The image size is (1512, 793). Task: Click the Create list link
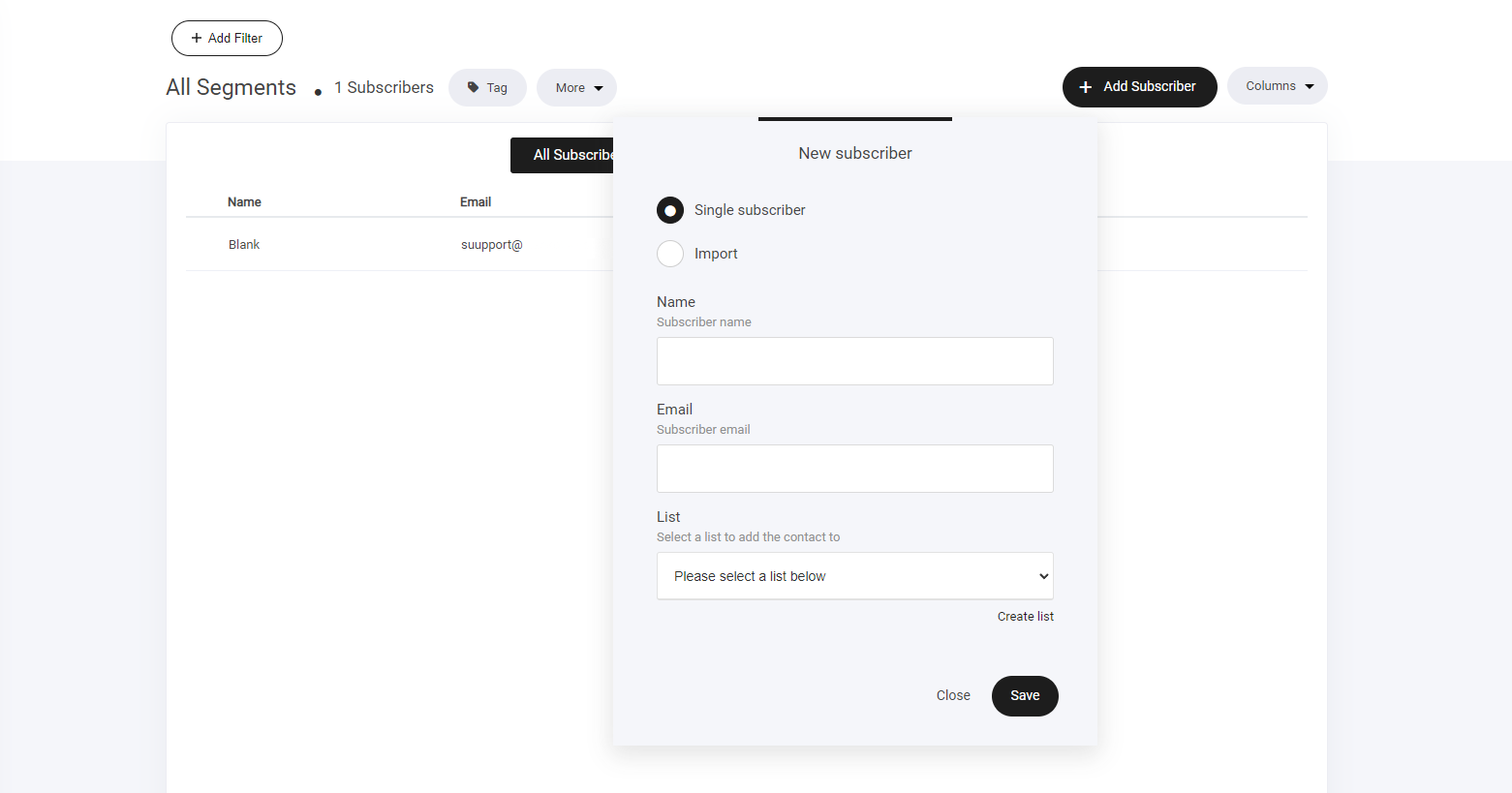pyautogui.click(x=1025, y=617)
